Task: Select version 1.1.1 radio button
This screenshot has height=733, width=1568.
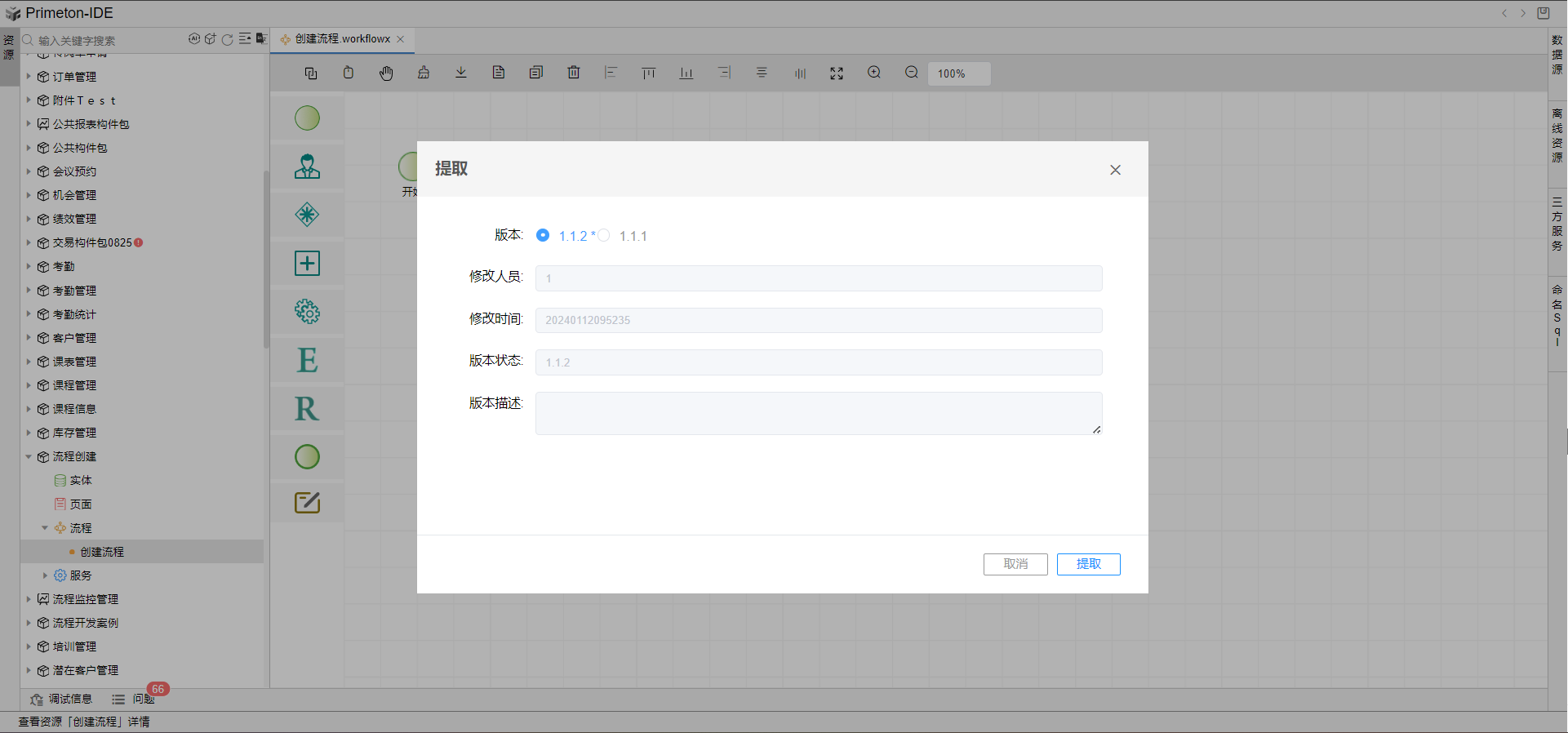Action: coord(604,235)
